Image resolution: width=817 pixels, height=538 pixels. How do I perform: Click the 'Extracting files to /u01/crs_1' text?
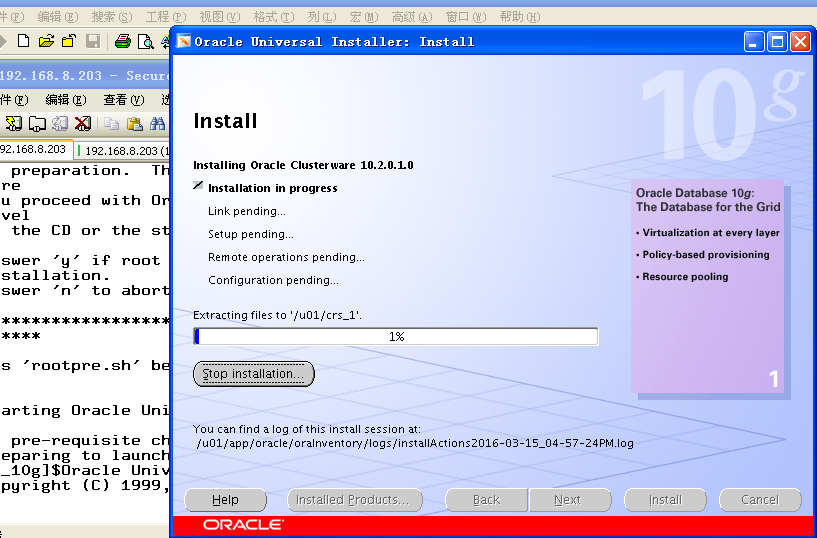[277, 315]
